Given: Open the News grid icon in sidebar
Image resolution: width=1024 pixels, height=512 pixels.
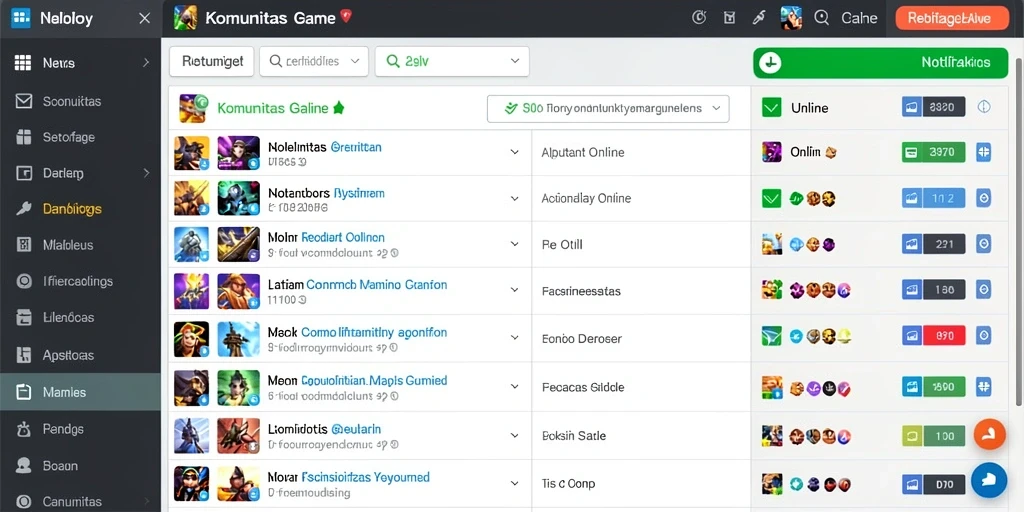Looking at the screenshot, I should (x=23, y=63).
